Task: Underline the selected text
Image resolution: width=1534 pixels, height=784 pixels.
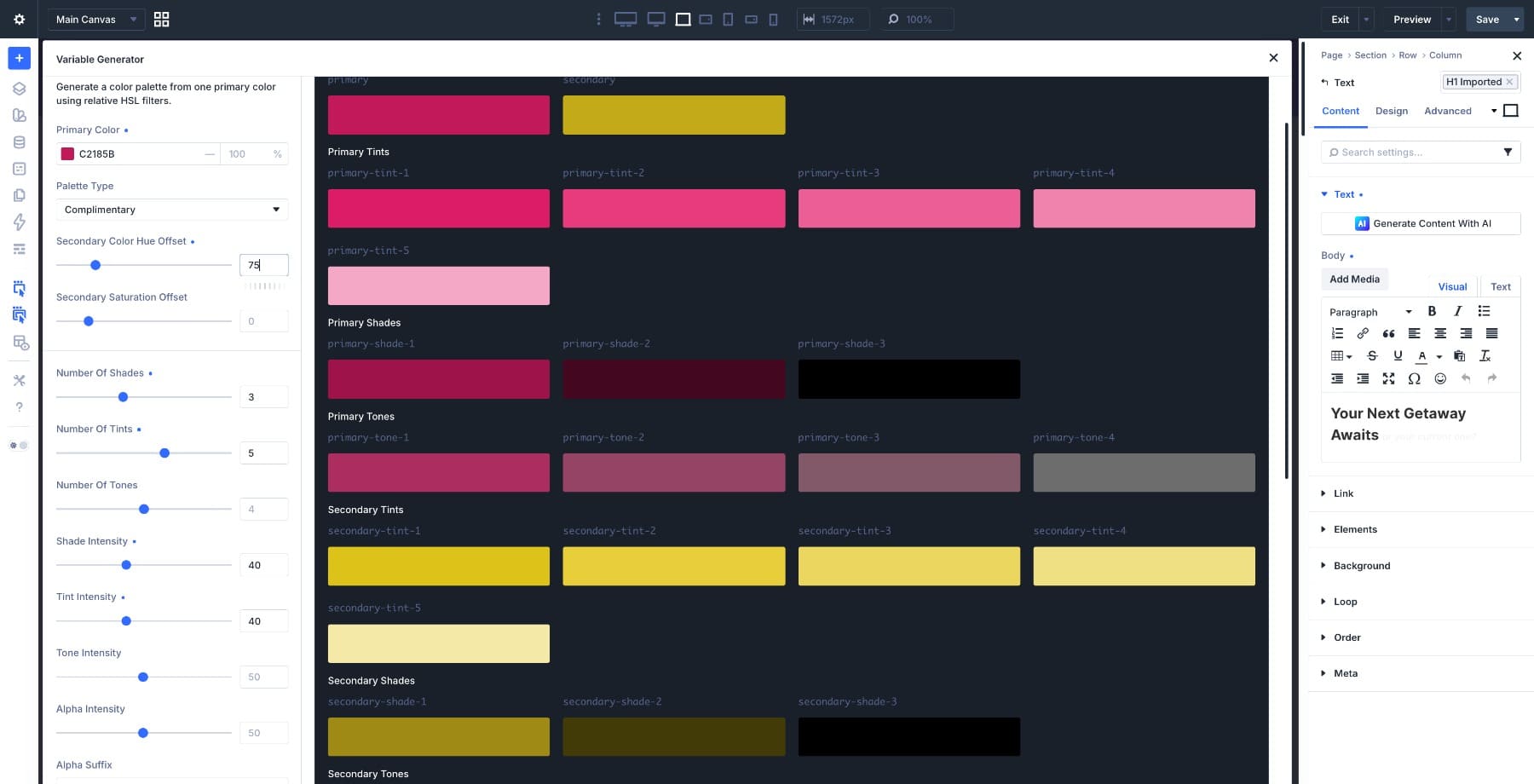Action: click(x=1398, y=355)
